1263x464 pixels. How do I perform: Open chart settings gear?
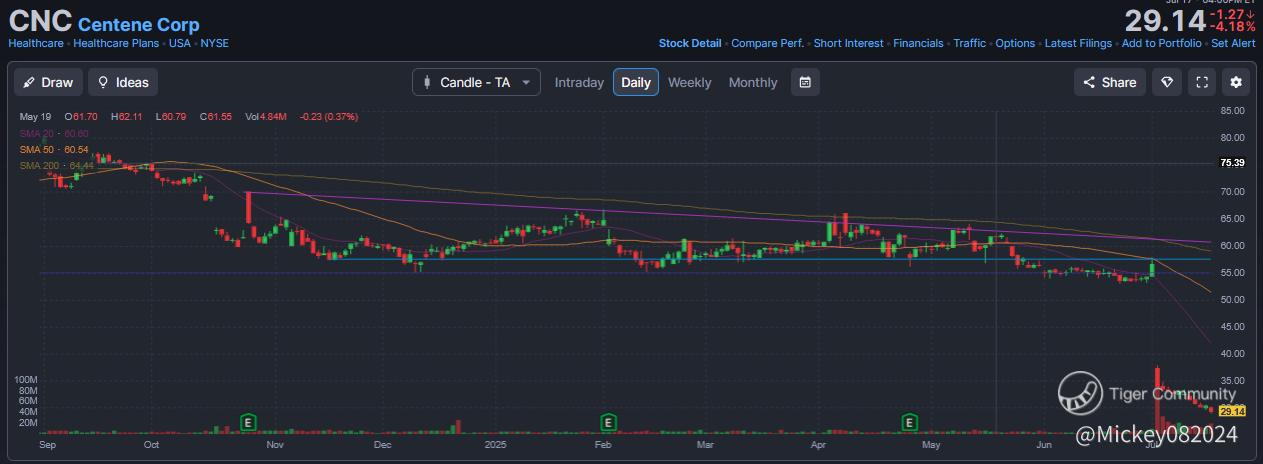pyautogui.click(x=1236, y=82)
